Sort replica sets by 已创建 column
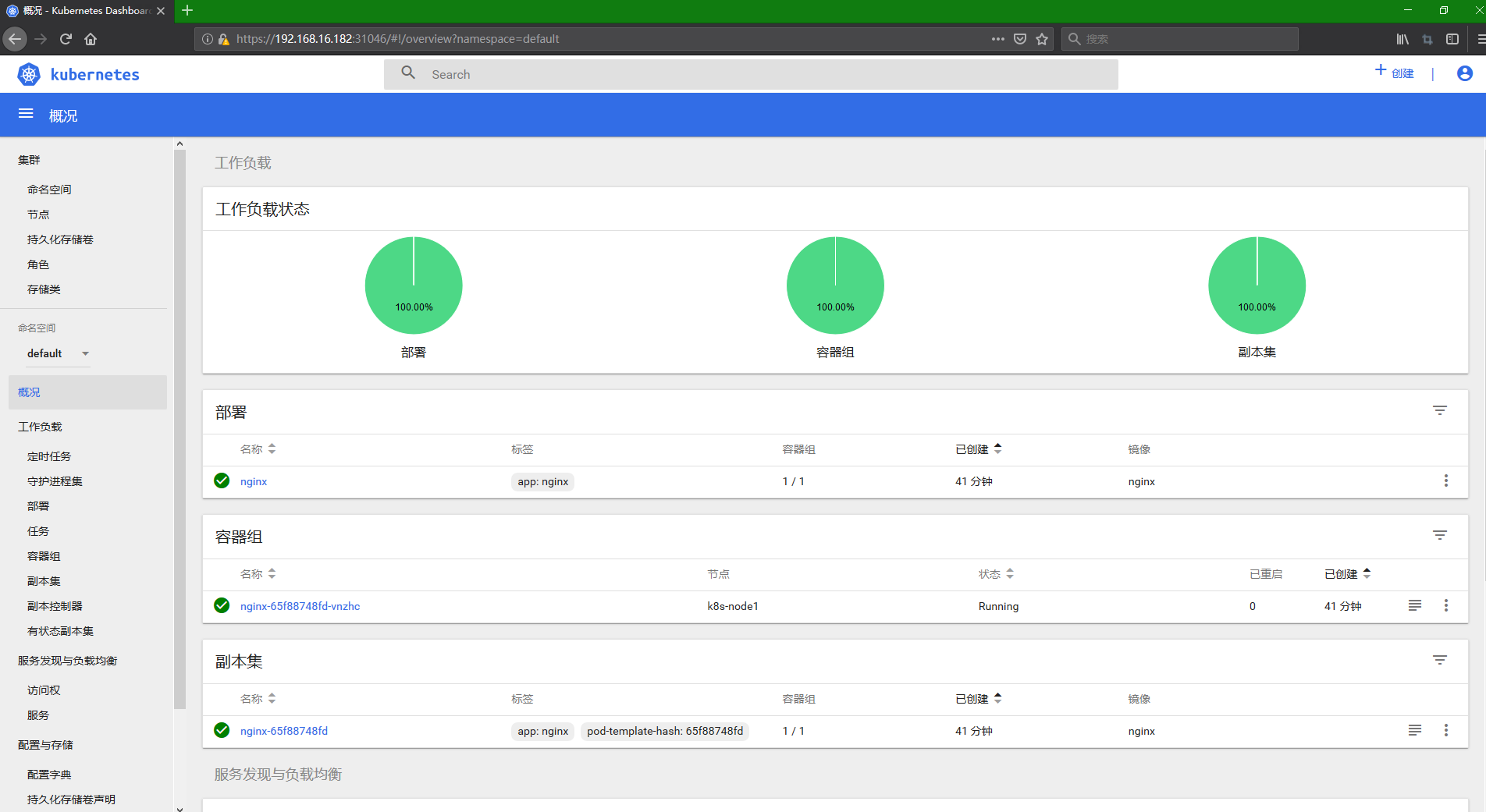The image size is (1486, 812). pyautogui.click(x=979, y=699)
